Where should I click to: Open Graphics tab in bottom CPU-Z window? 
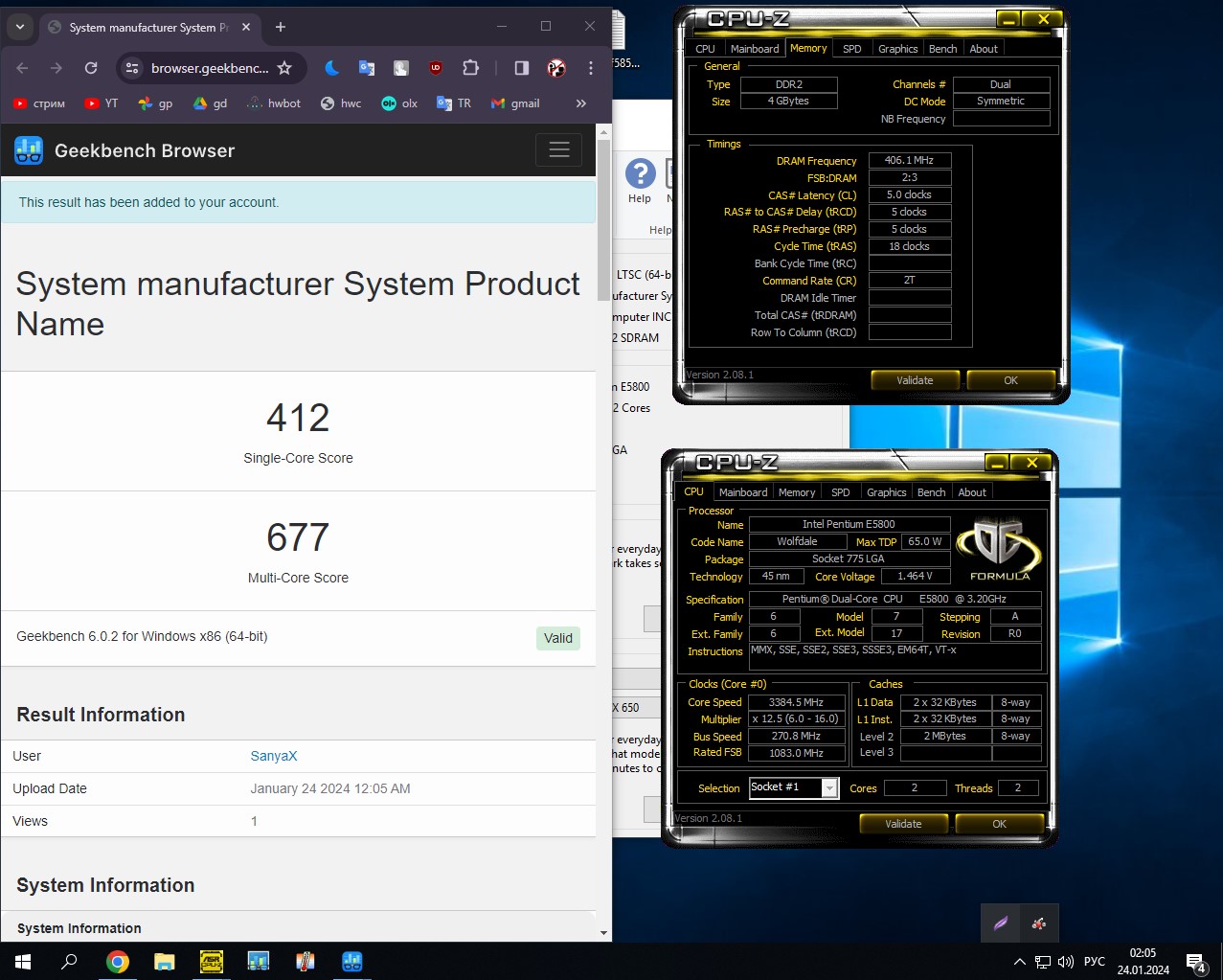point(886,492)
